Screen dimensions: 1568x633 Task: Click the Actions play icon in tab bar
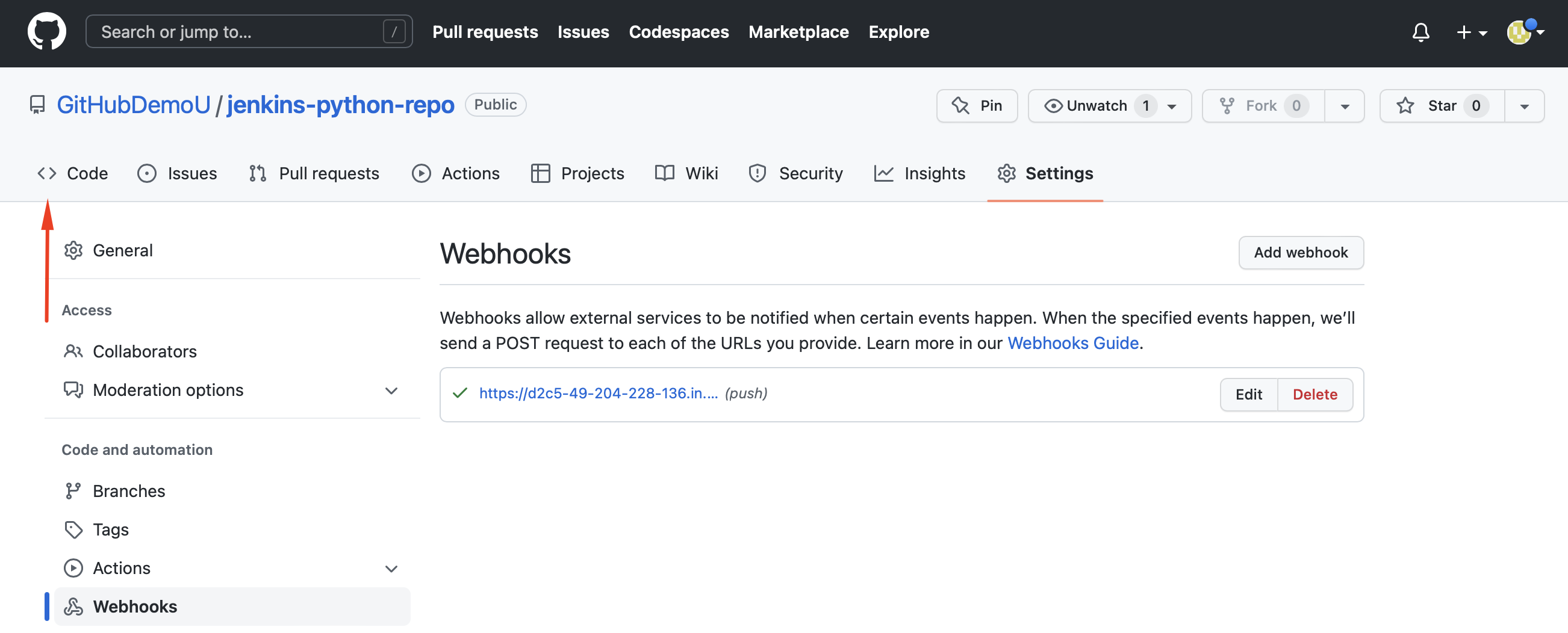422,173
